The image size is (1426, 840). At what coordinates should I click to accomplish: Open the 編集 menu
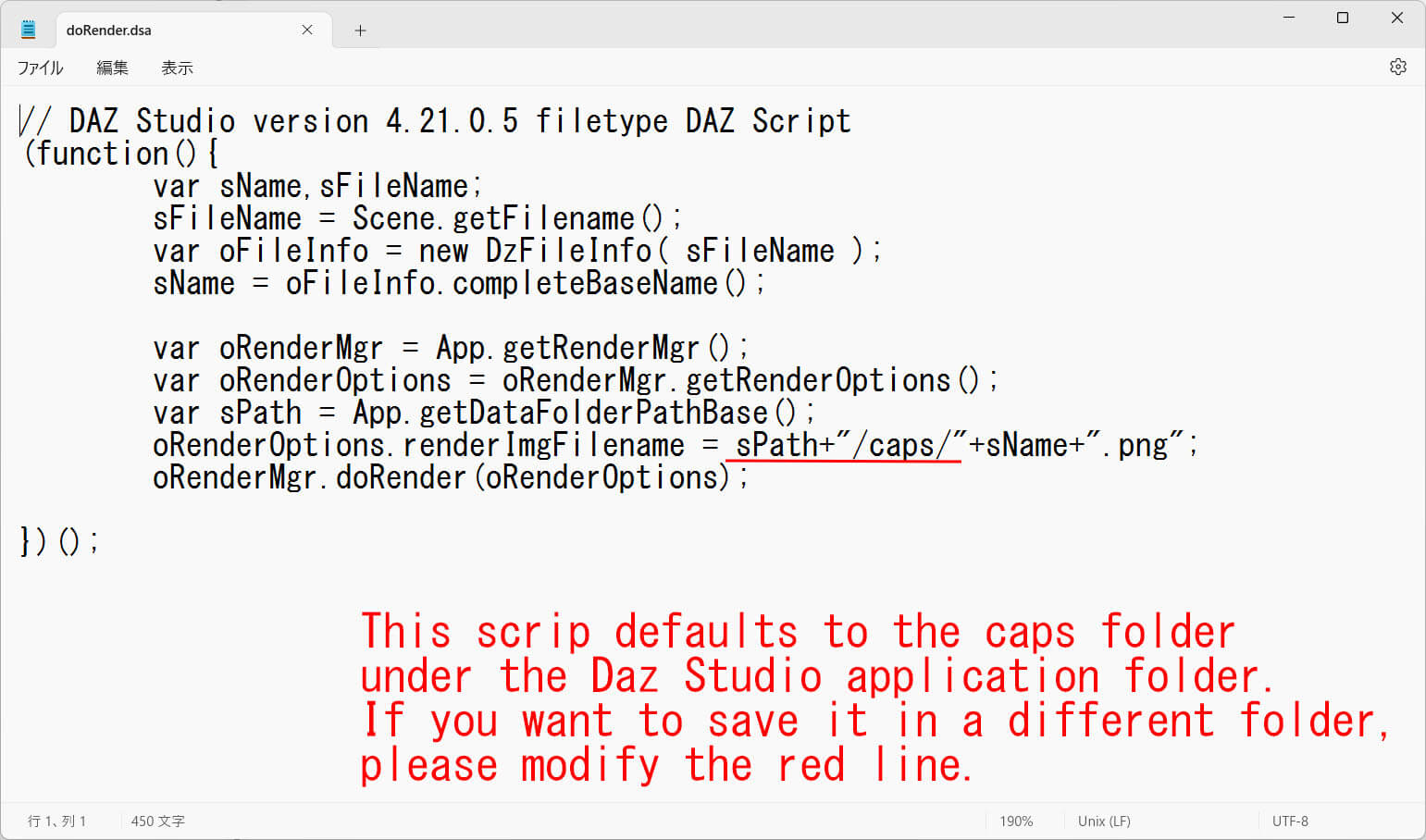pos(112,68)
